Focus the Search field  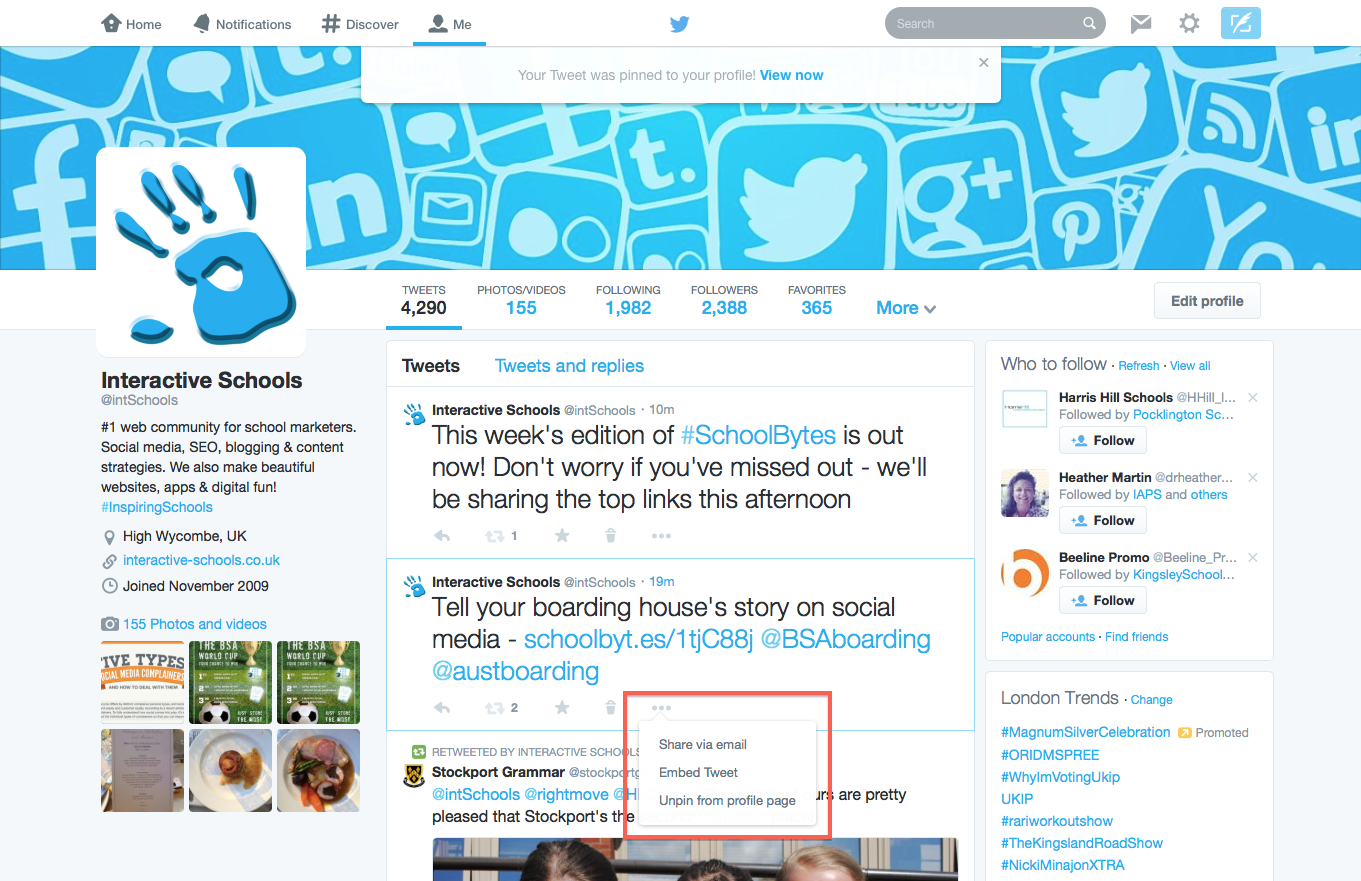point(995,23)
